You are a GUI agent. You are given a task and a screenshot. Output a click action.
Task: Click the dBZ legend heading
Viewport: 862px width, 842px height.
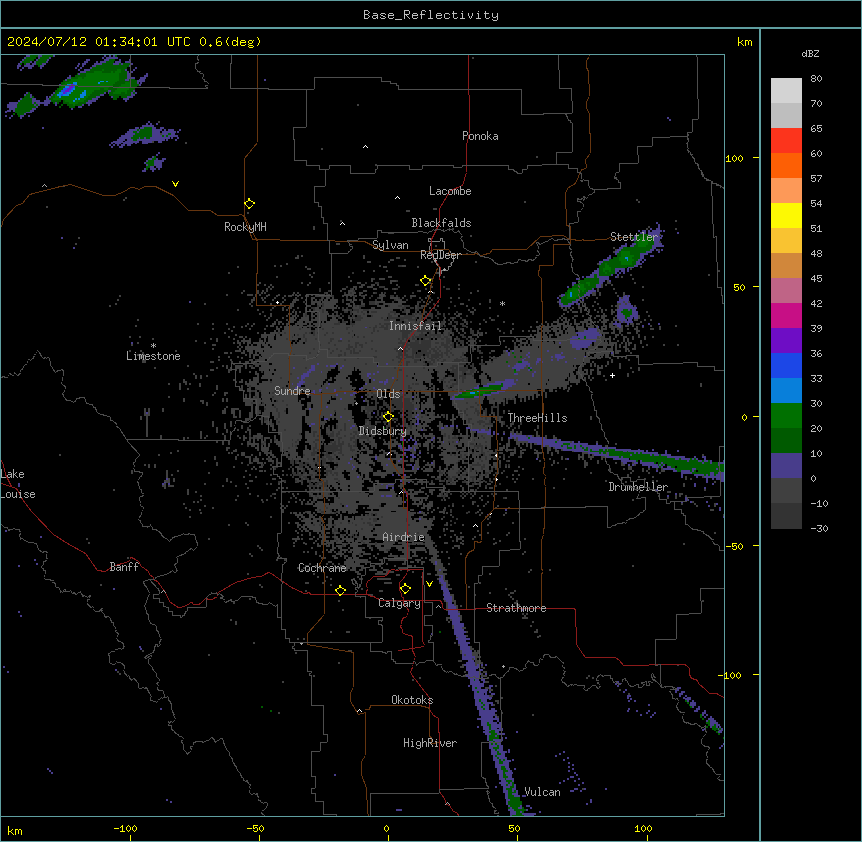(810, 53)
